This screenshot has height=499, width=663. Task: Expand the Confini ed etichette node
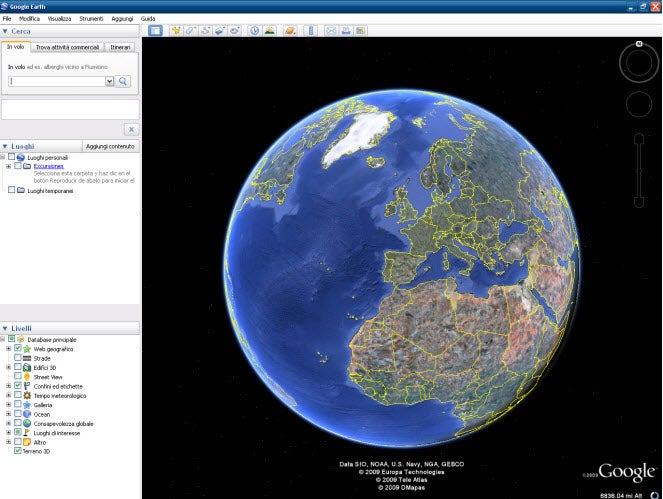pyautogui.click(x=8, y=386)
